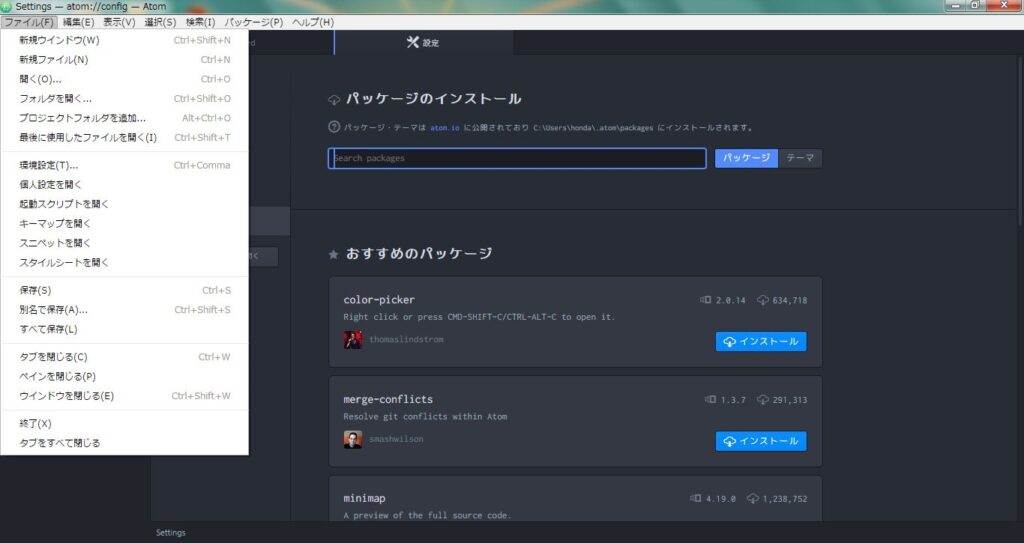This screenshot has width=1024, height=543.
Task: Click merge-conflicts version 1.3.7 icon
Action: click(711, 399)
